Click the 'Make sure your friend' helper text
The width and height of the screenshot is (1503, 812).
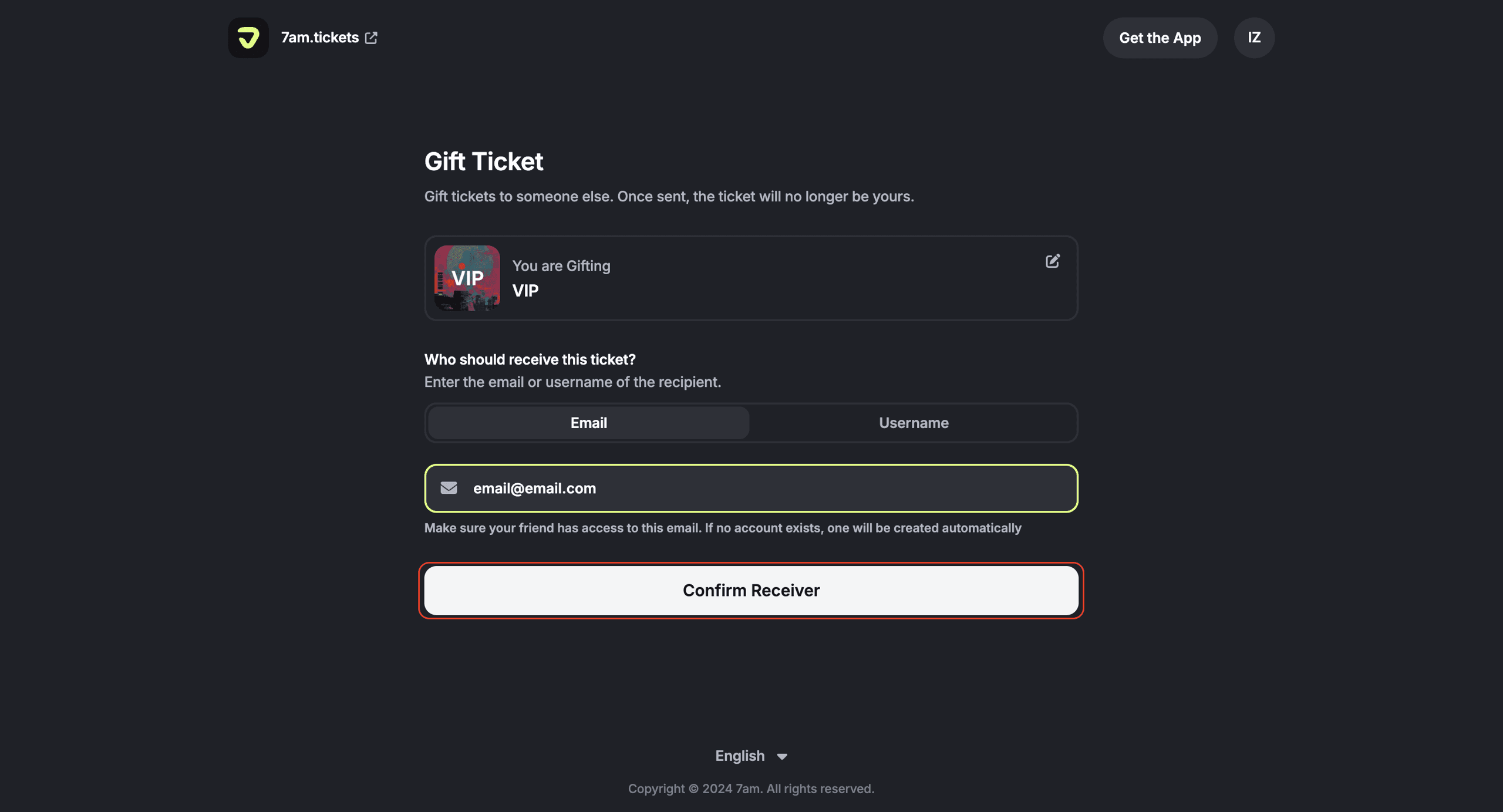pos(722,528)
